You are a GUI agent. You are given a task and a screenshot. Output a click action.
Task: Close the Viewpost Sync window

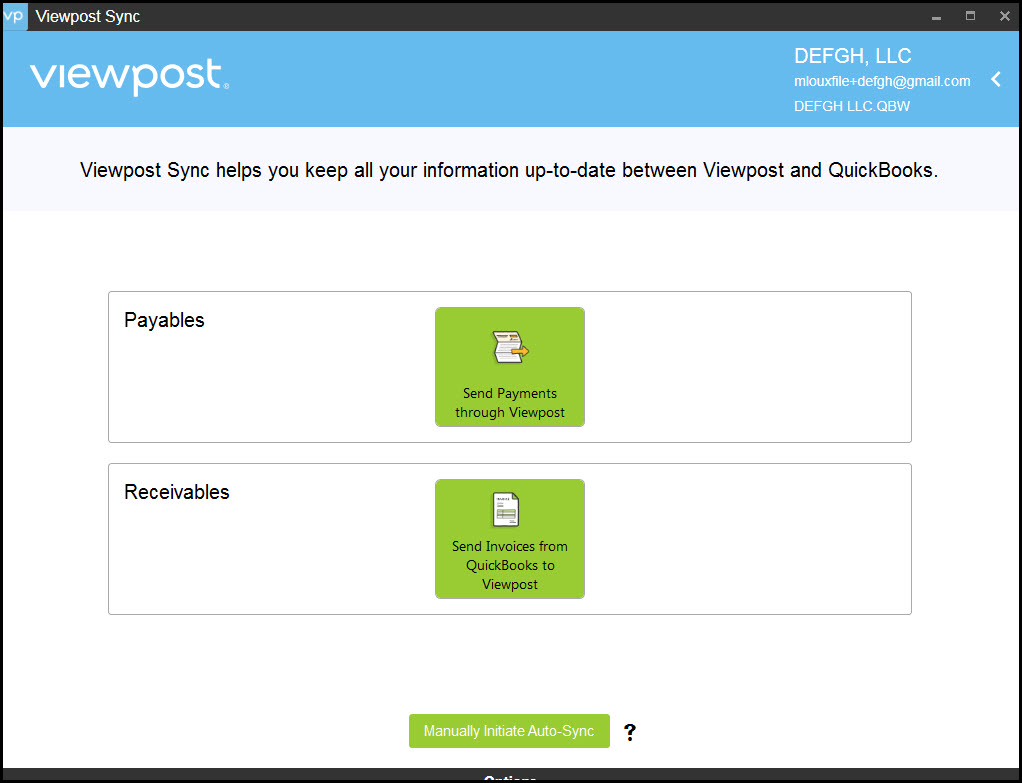coord(1004,16)
